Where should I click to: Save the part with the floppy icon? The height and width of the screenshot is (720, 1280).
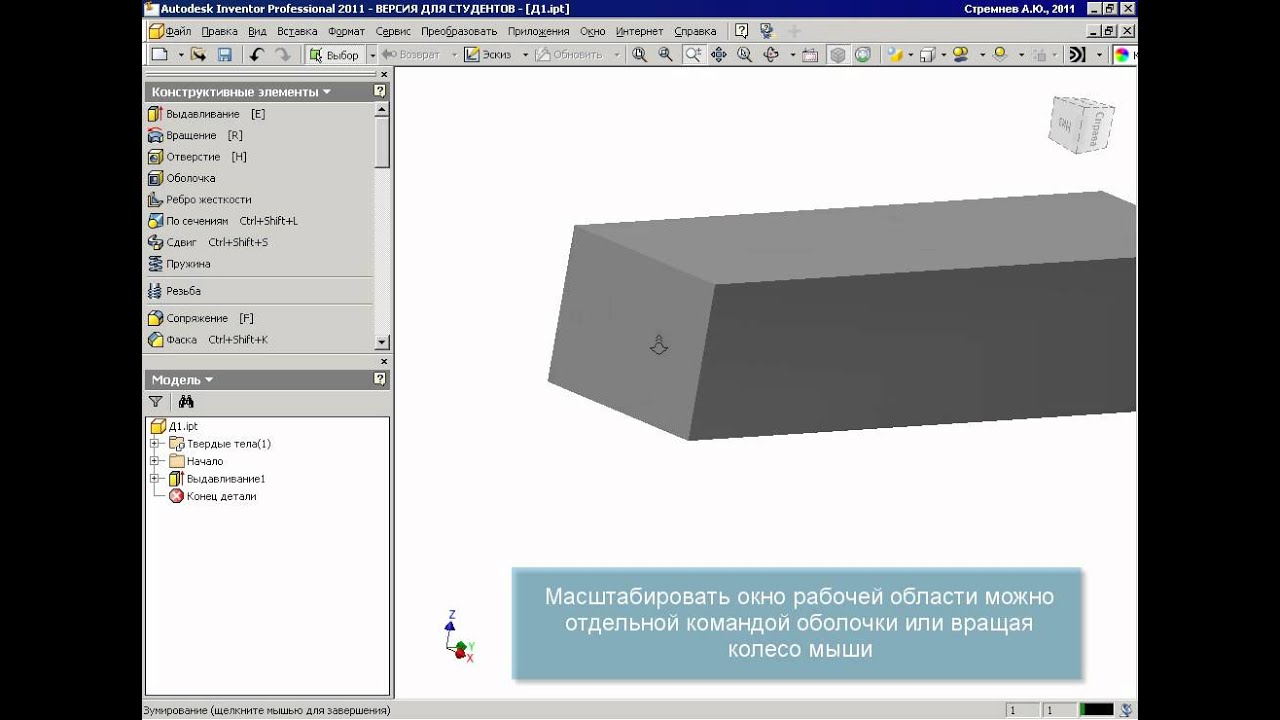pos(224,55)
